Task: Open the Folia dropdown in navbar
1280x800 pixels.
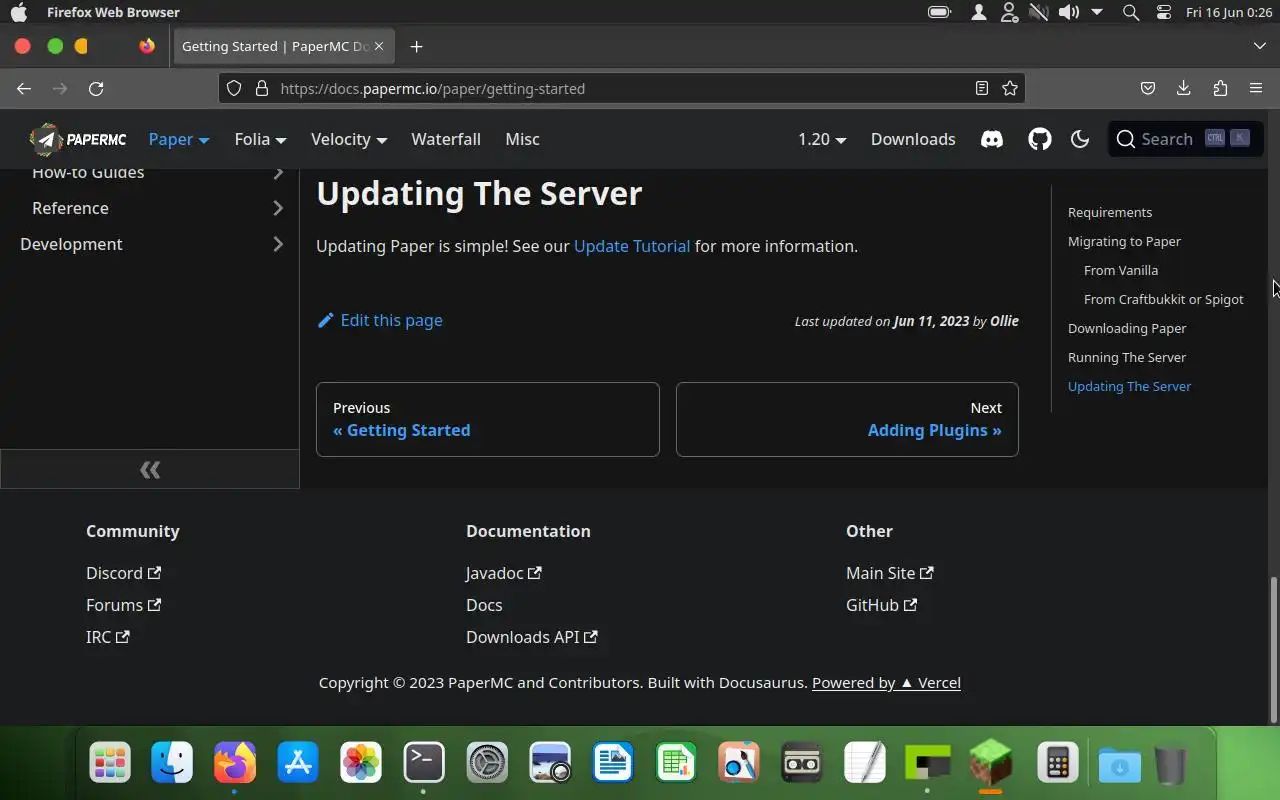Action: (260, 139)
